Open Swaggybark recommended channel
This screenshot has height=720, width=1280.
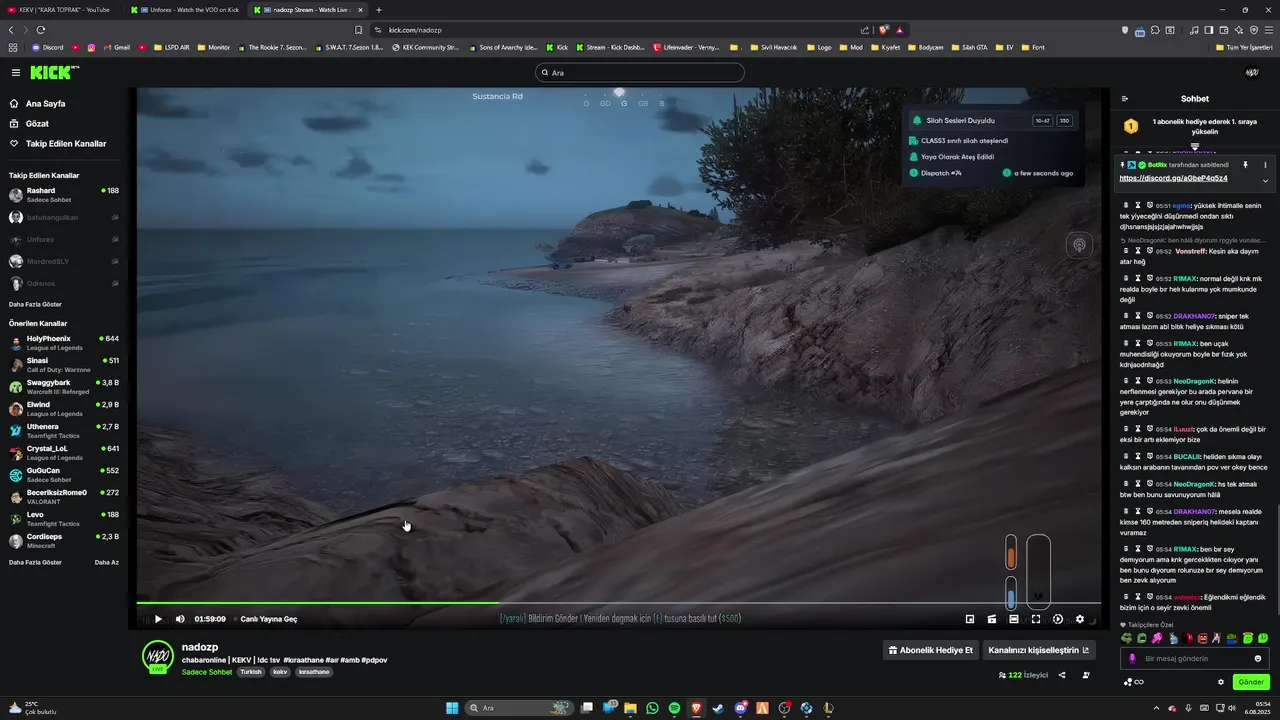tap(64, 387)
